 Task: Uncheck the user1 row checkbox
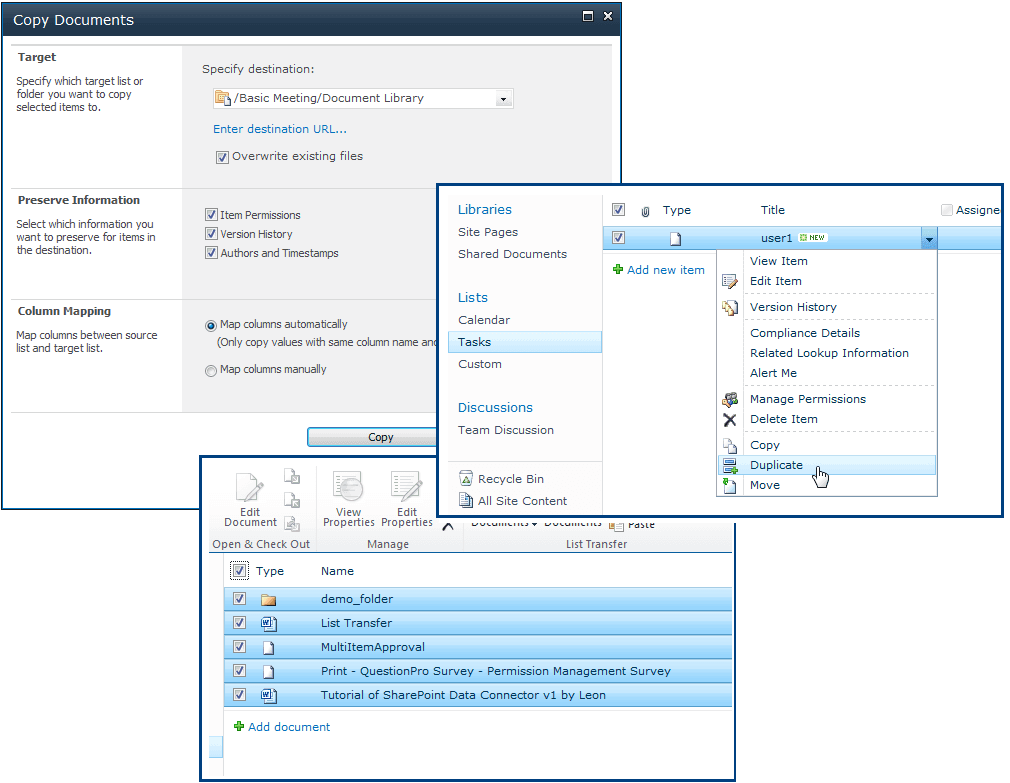coord(618,238)
